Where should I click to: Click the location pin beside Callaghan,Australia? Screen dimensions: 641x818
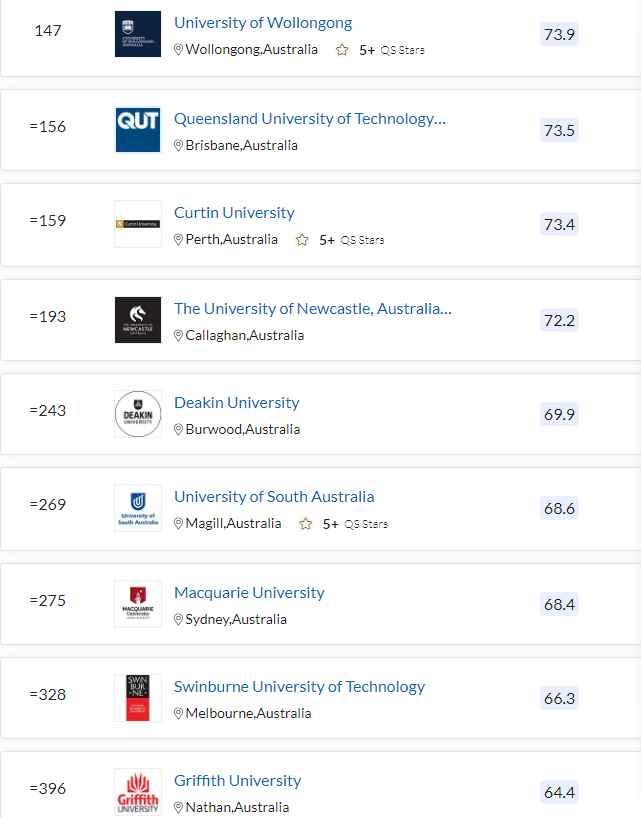[178, 335]
